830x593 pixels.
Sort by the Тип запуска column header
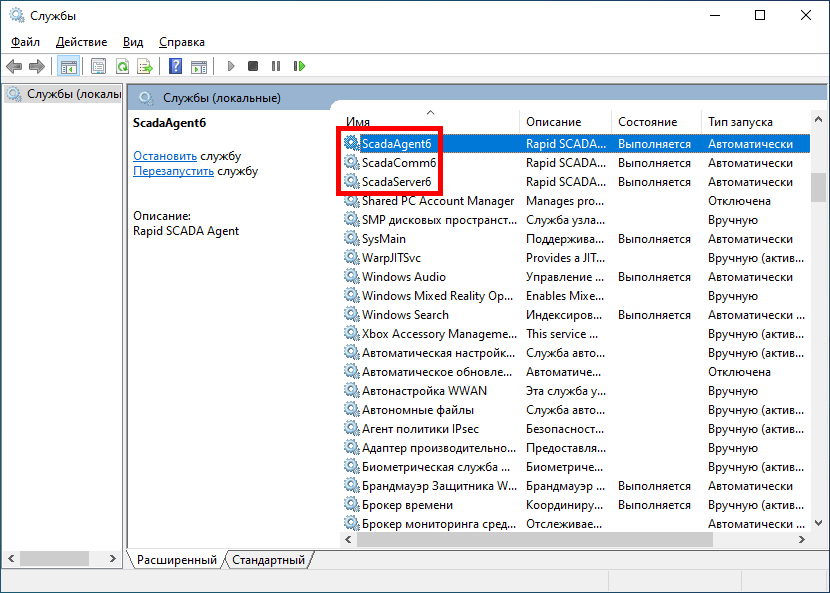[x=755, y=122]
